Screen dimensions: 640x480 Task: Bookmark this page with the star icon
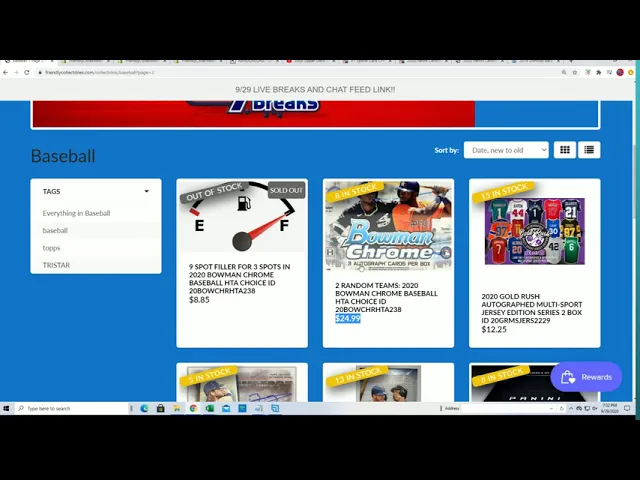click(x=575, y=72)
